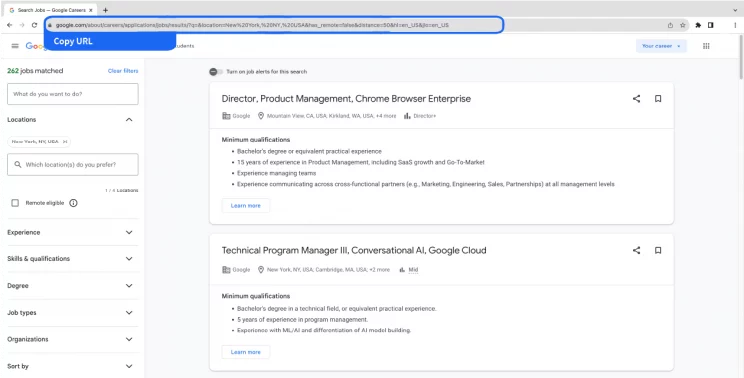The image size is (744, 378).
Task: Click the Mid experience level label
Action: [x=413, y=269]
